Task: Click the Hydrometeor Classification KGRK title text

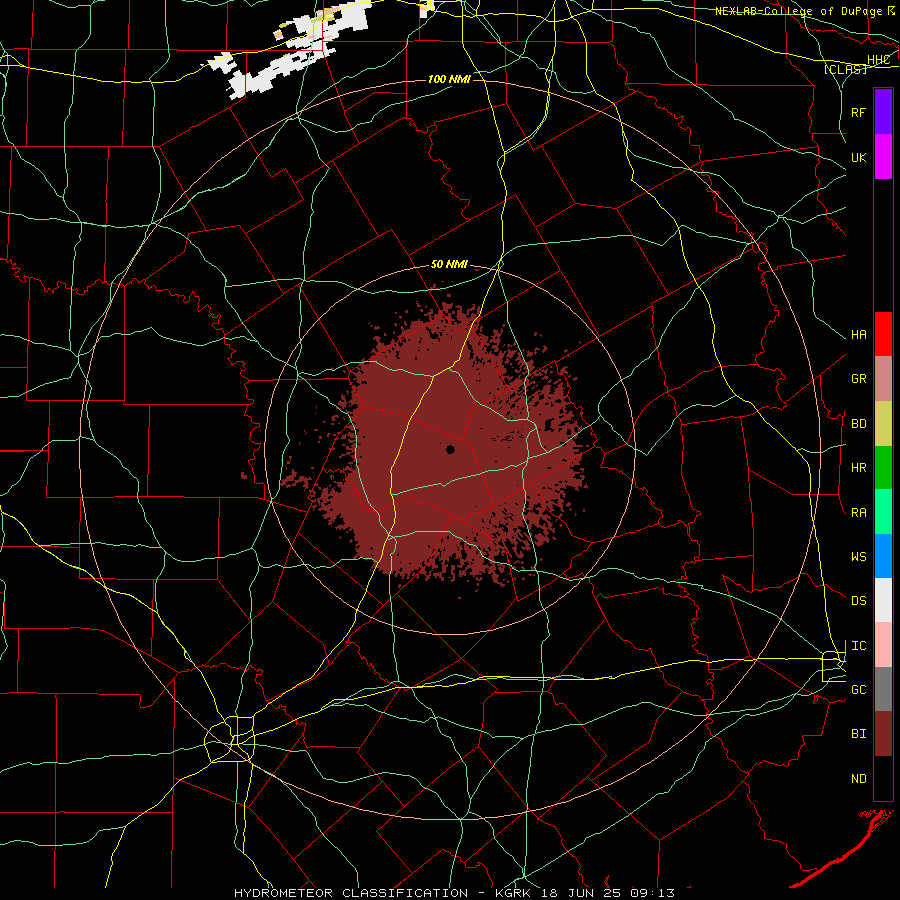Action: point(454,893)
